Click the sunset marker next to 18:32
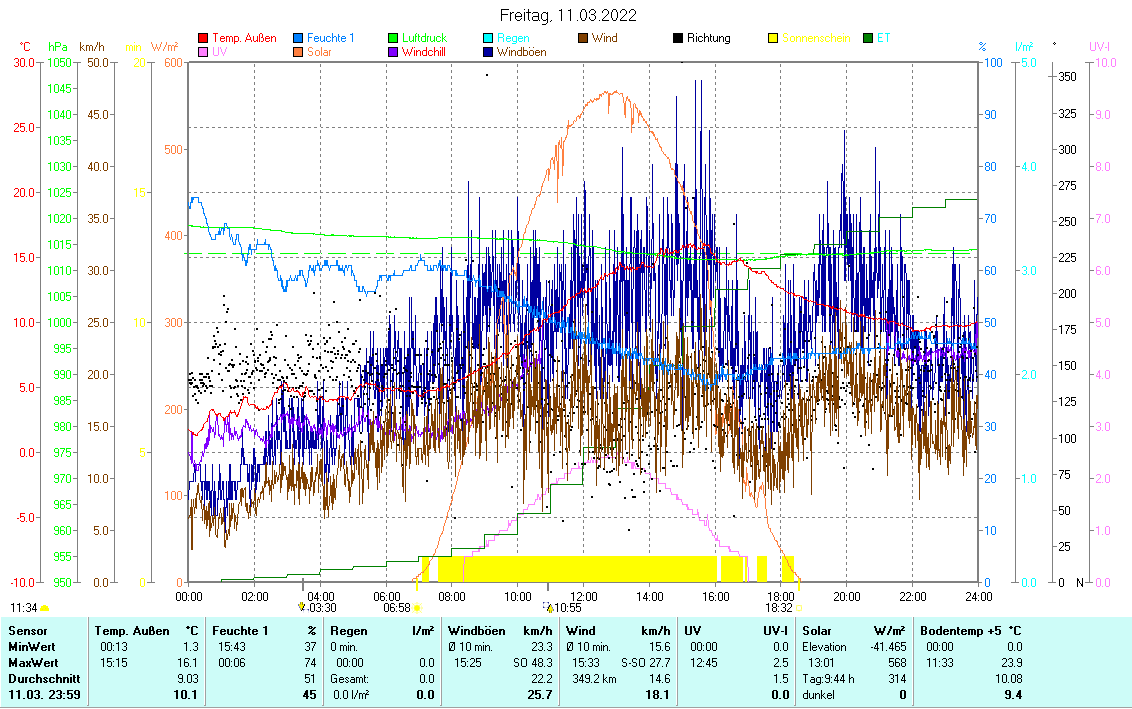 (x=798, y=607)
